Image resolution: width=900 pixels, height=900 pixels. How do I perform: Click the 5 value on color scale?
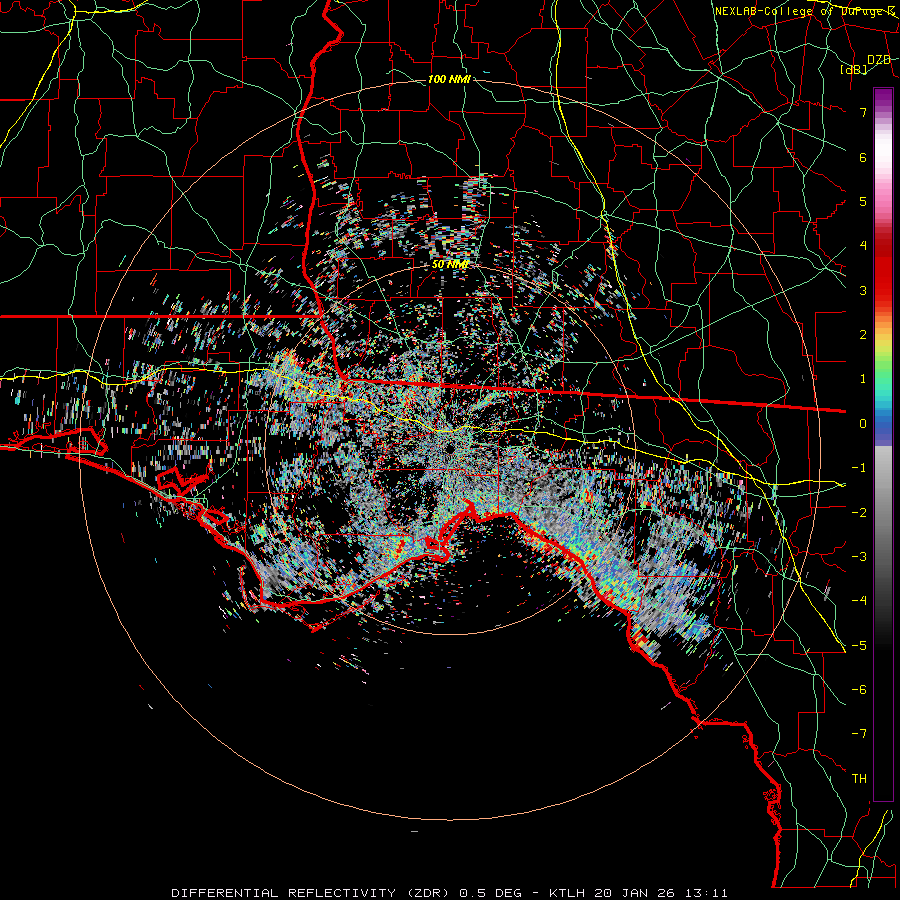(x=863, y=201)
